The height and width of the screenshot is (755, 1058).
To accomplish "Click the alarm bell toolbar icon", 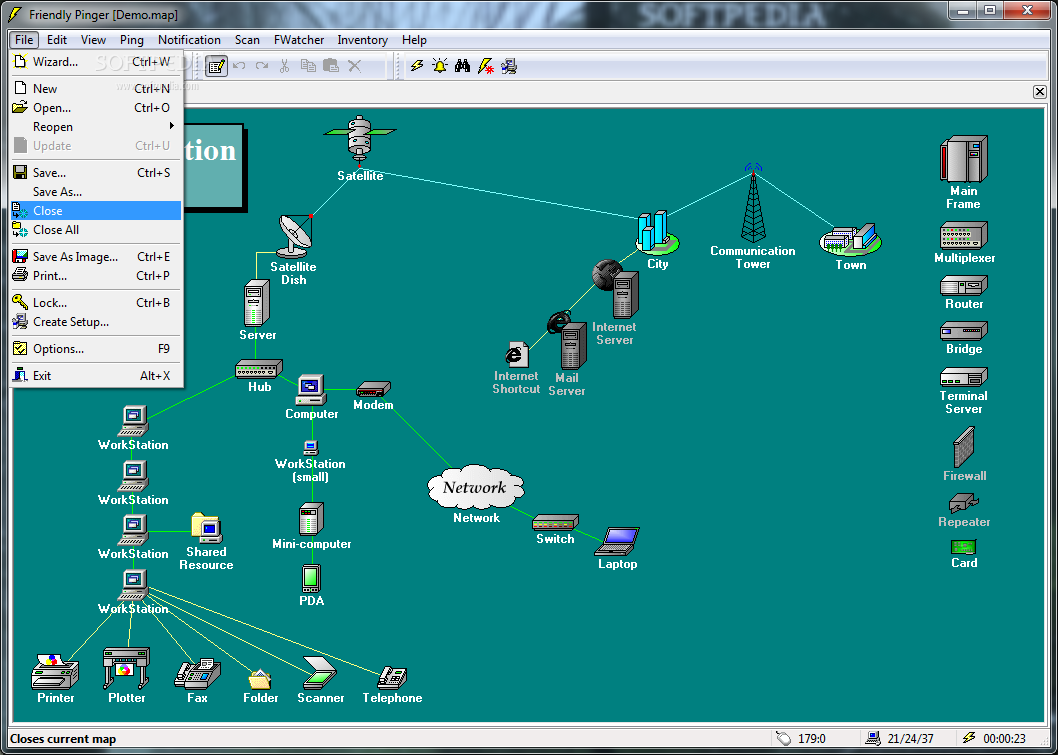I will (x=440, y=65).
